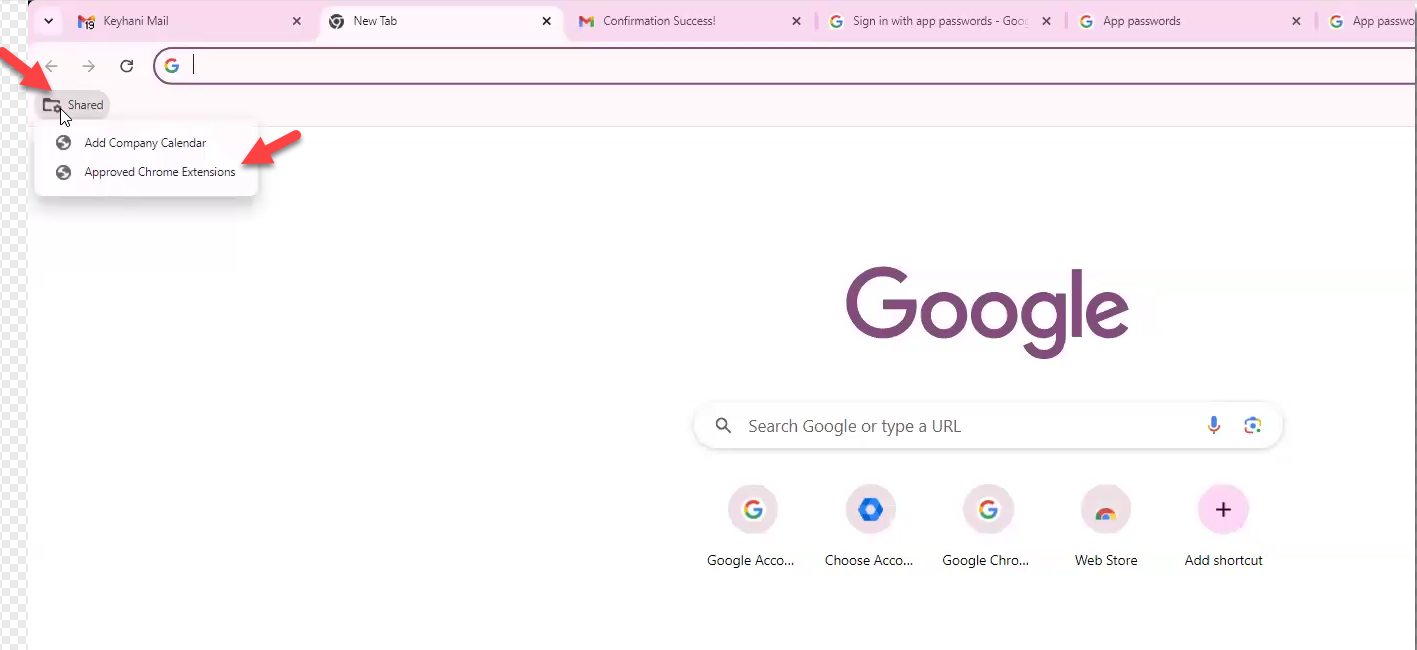
Task: Open the Sign in with app passwords tab
Action: [940, 21]
